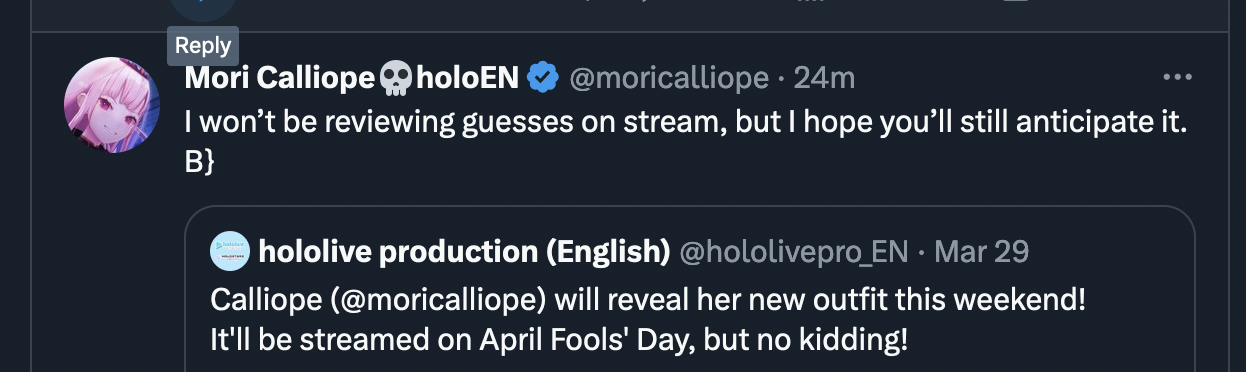1246x372 pixels.
Task: Click the @moricalliope handle beside the name
Action: click(x=669, y=78)
